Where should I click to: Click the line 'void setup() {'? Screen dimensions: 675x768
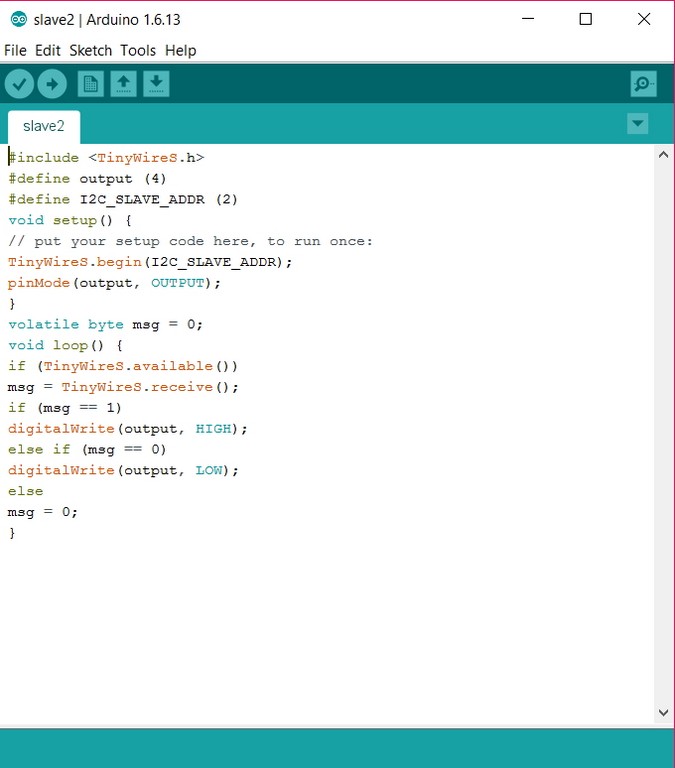click(x=70, y=220)
